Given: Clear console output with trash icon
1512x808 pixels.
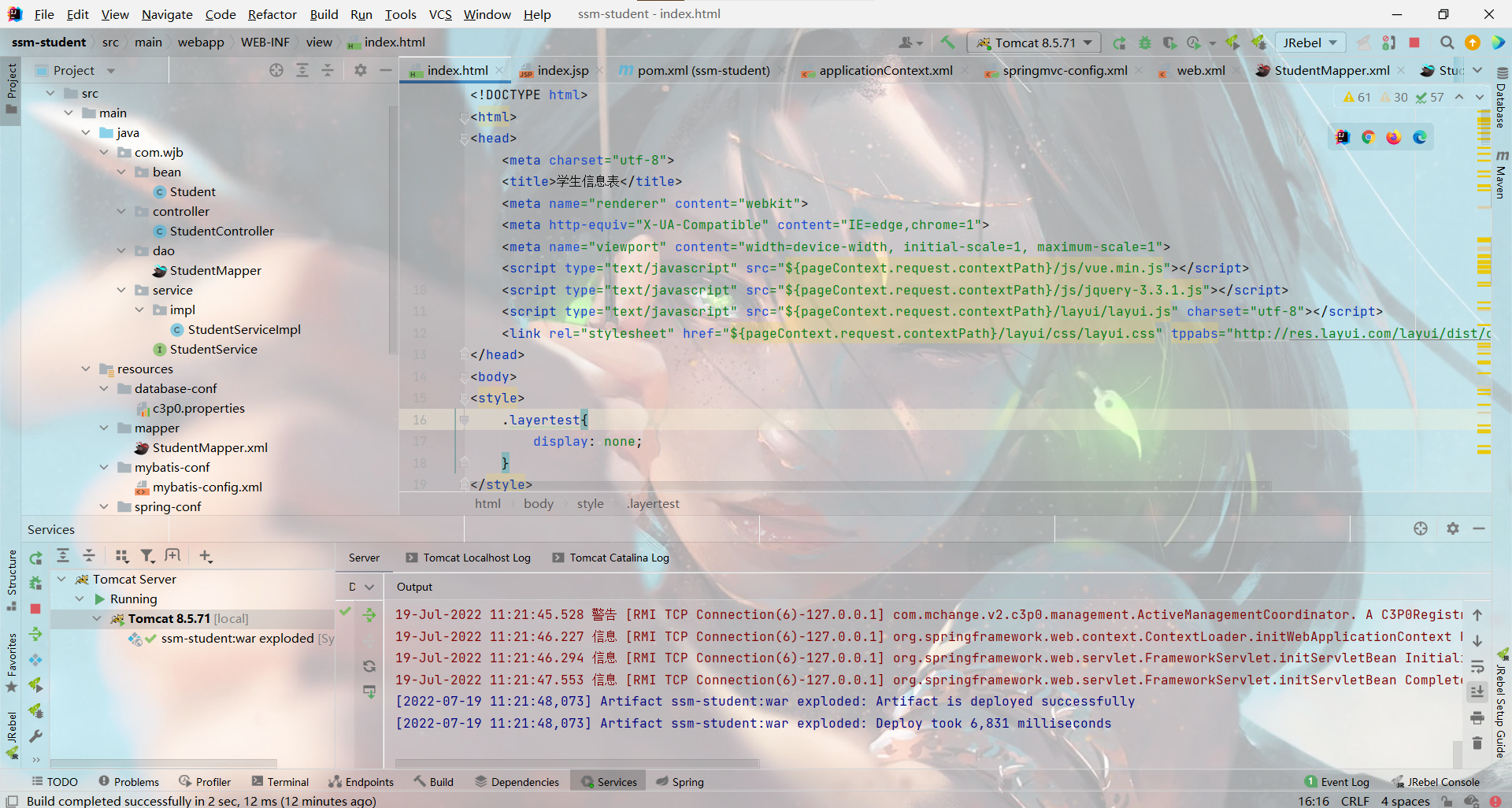Looking at the screenshot, I should pos(1477,743).
